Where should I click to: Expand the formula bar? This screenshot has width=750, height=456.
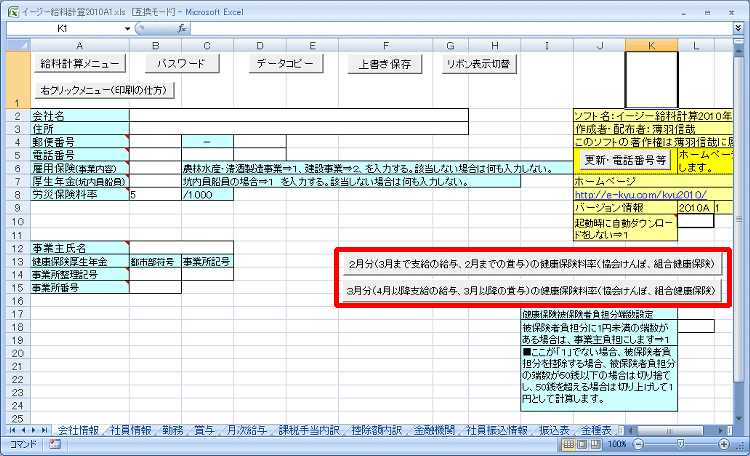click(741, 29)
